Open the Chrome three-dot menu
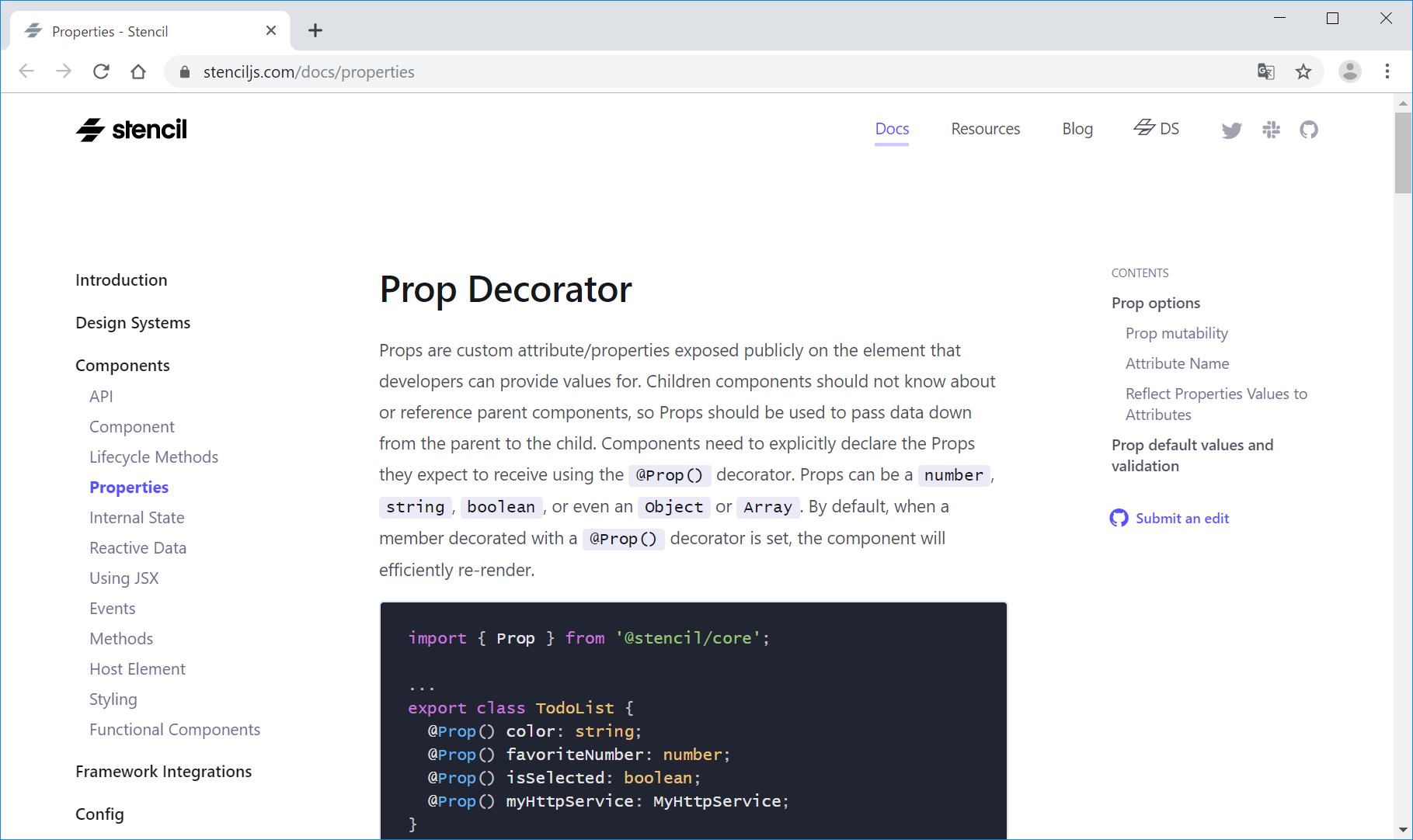 [x=1387, y=72]
